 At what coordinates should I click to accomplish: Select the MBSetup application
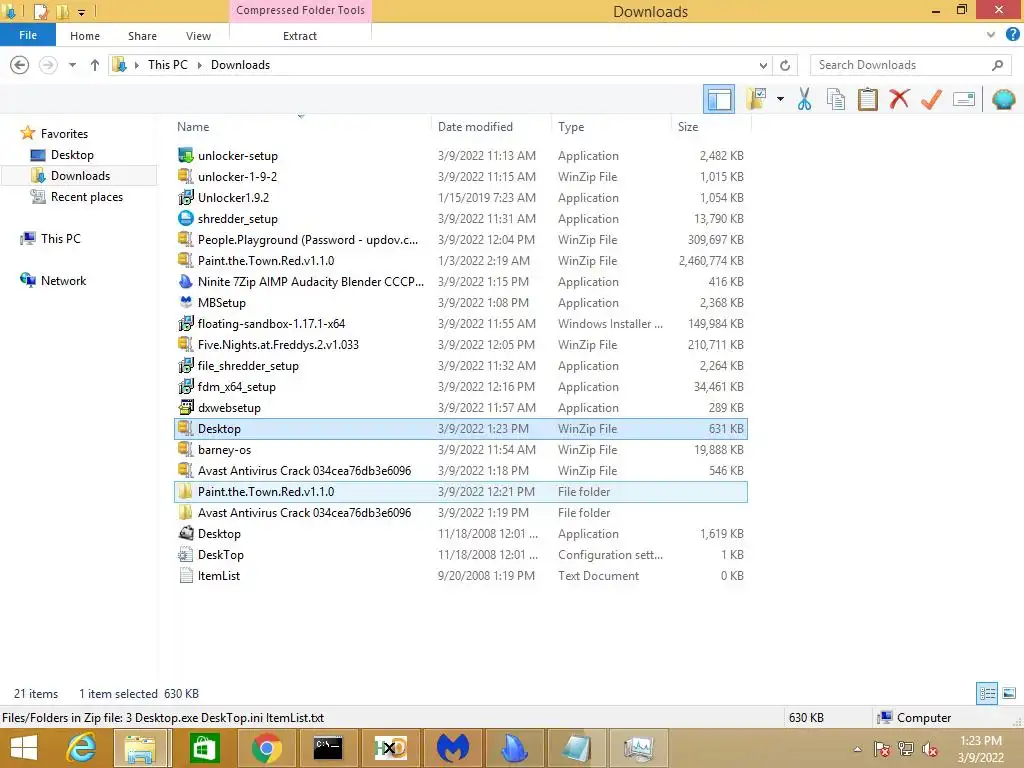[x=460, y=302]
